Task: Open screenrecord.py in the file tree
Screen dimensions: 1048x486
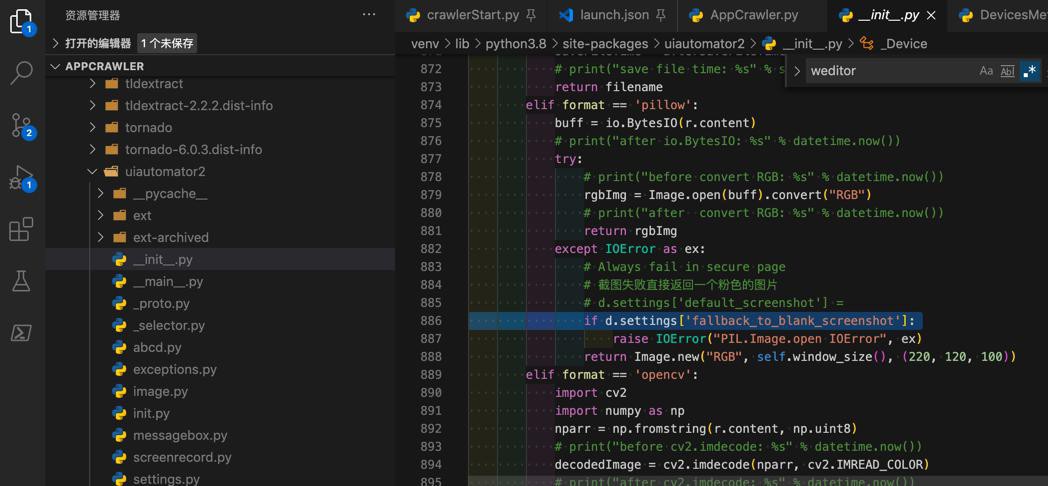Action: click(221, 457)
